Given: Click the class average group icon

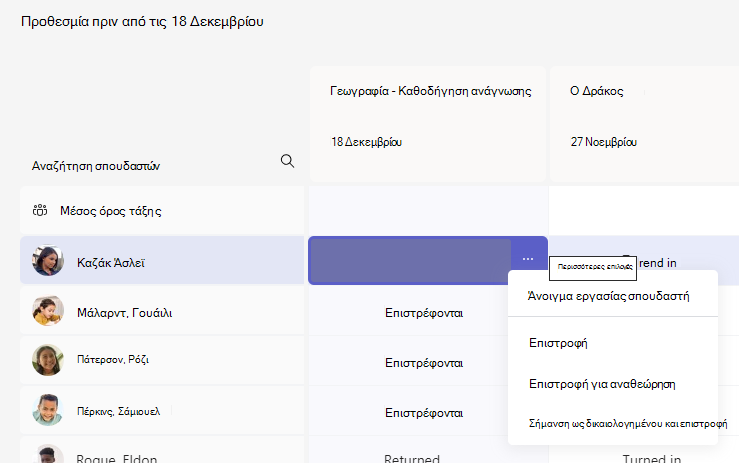Looking at the screenshot, I should coord(40,210).
